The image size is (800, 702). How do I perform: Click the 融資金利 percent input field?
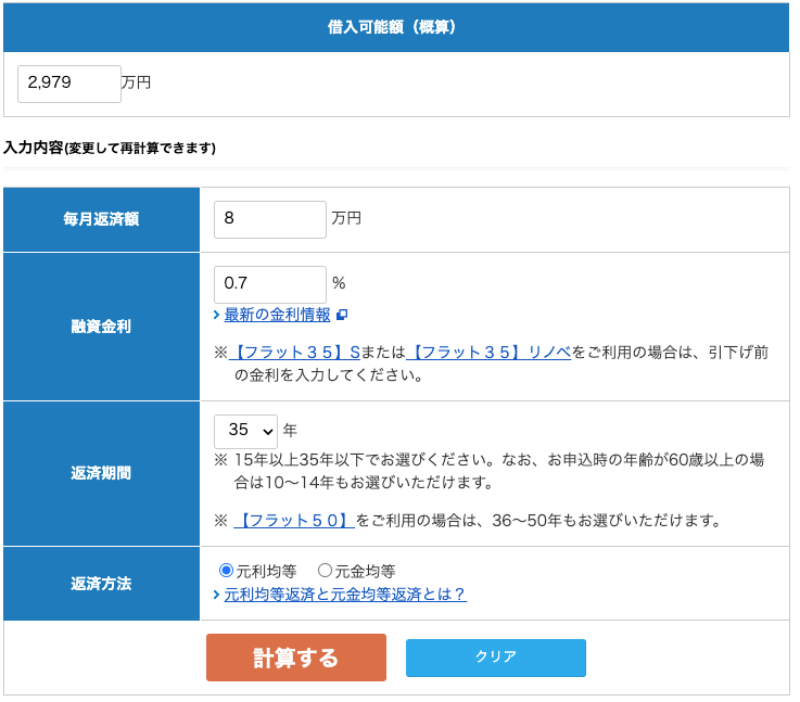270,284
